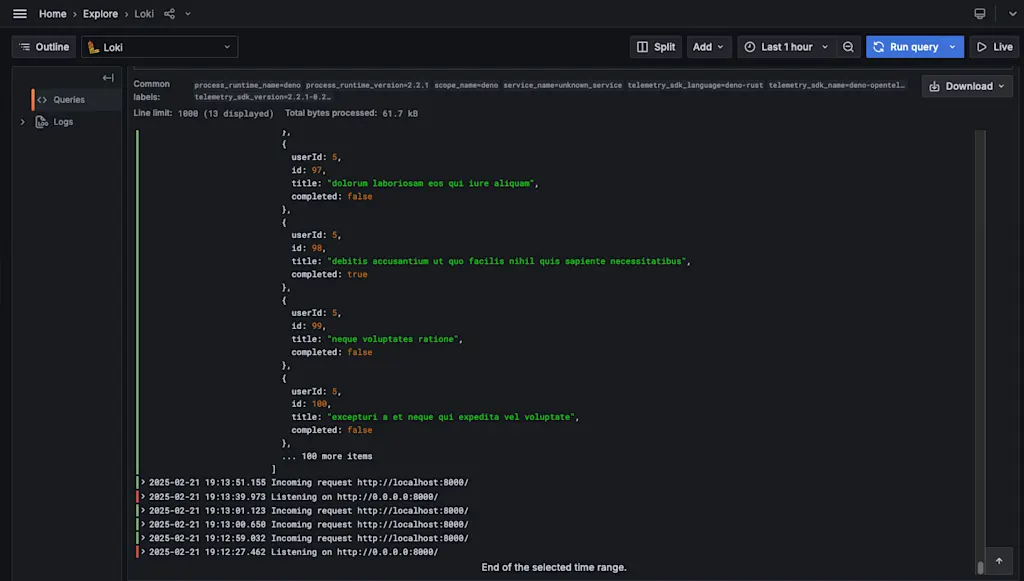Image resolution: width=1024 pixels, height=581 pixels.
Task: Click the Run query button
Action: 905,47
